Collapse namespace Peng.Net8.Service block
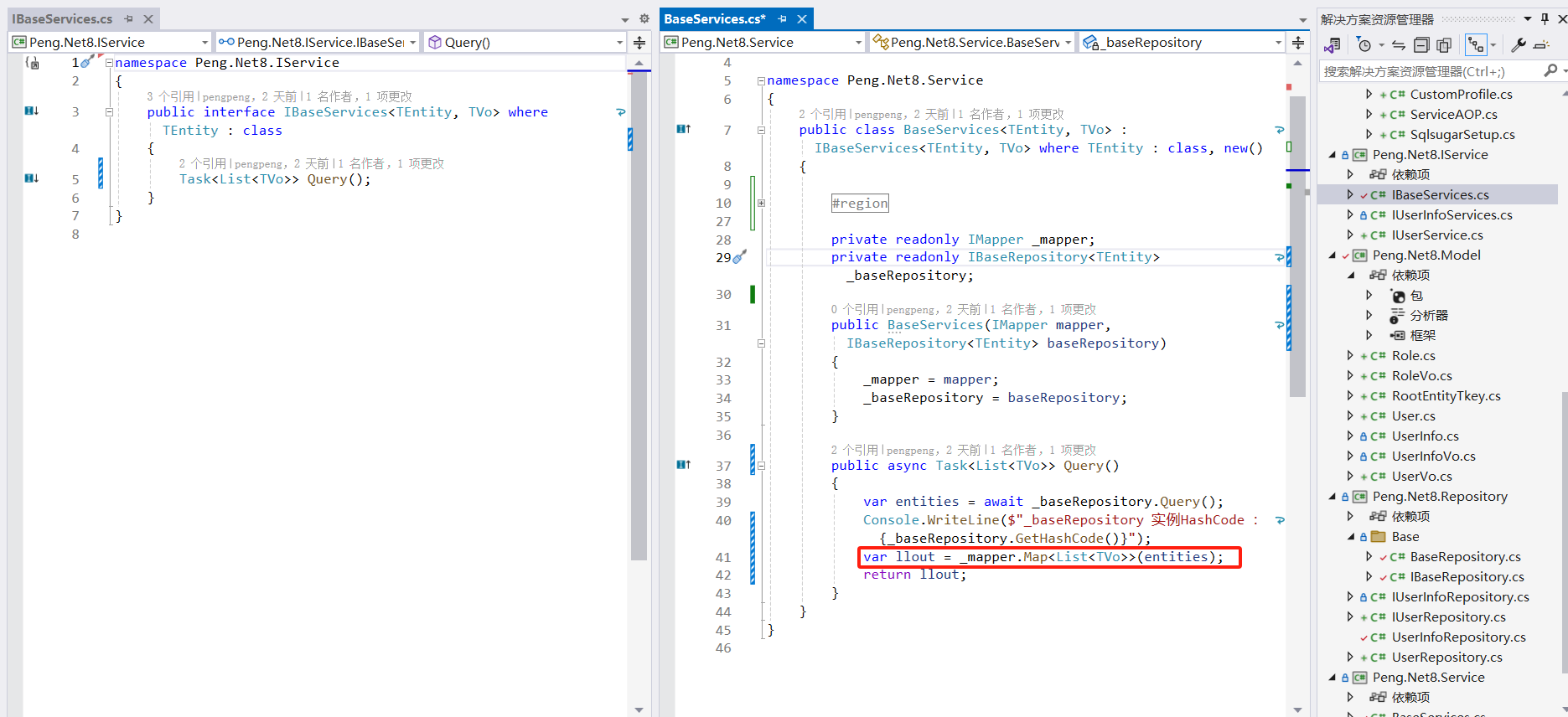The height and width of the screenshot is (717, 1568). point(761,80)
